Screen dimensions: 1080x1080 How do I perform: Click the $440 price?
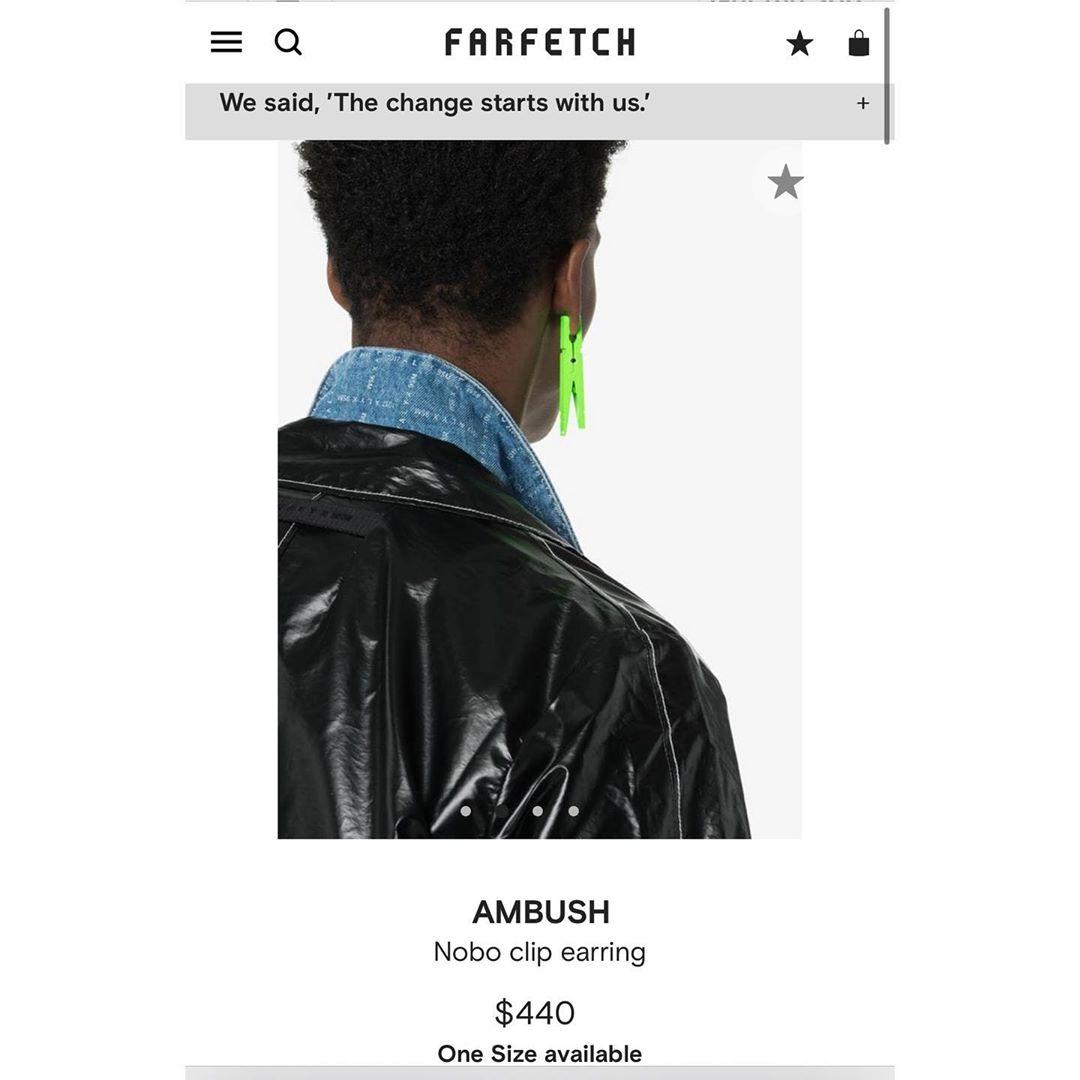coord(534,1012)
